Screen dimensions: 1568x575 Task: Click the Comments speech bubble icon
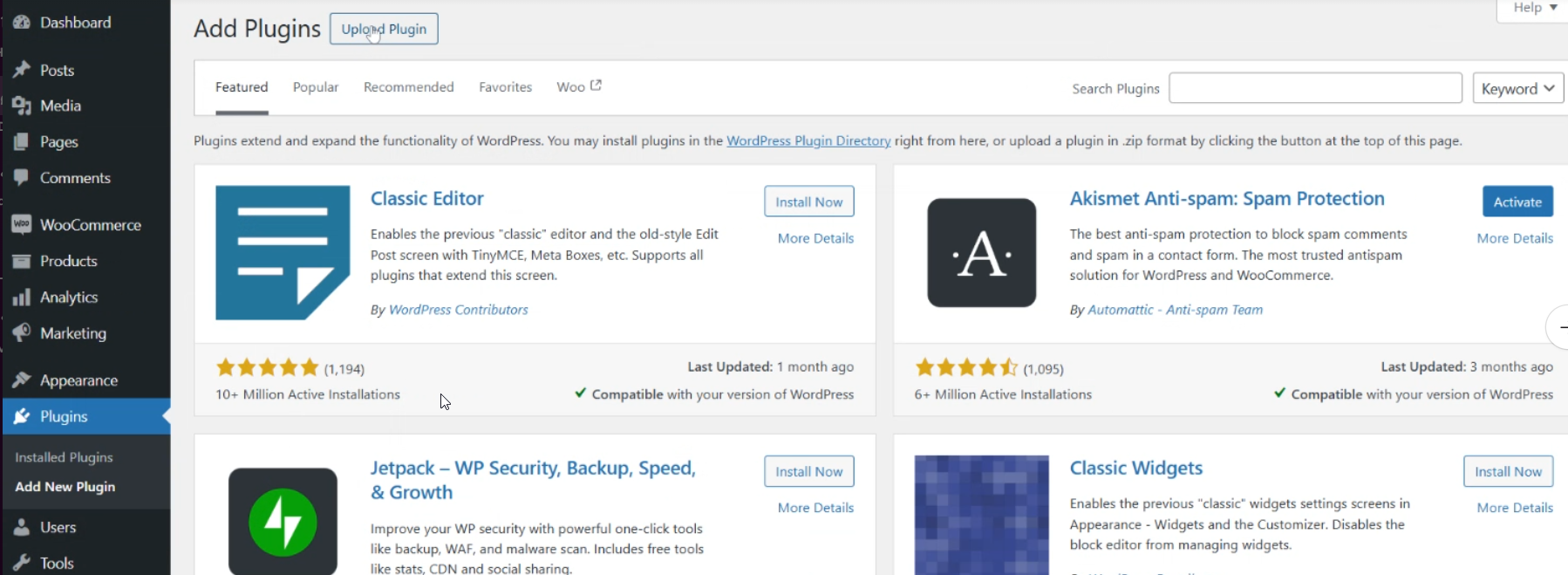[22, 178]
